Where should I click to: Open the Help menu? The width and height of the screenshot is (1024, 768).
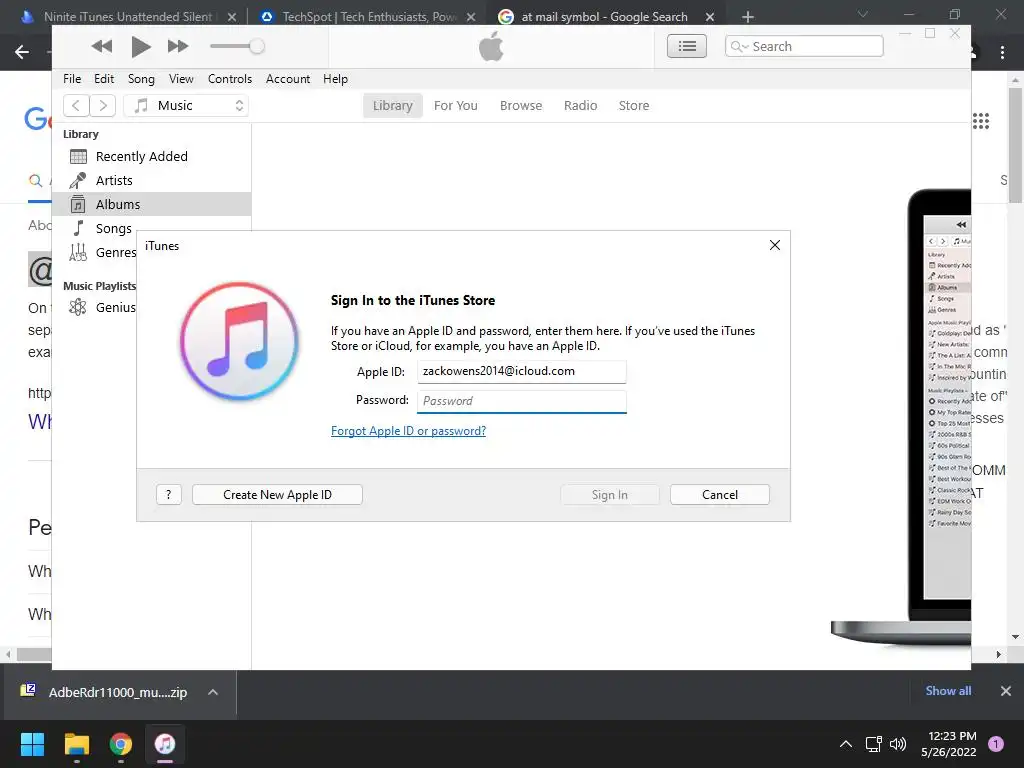pyautogui.click(x=335, y=79)
